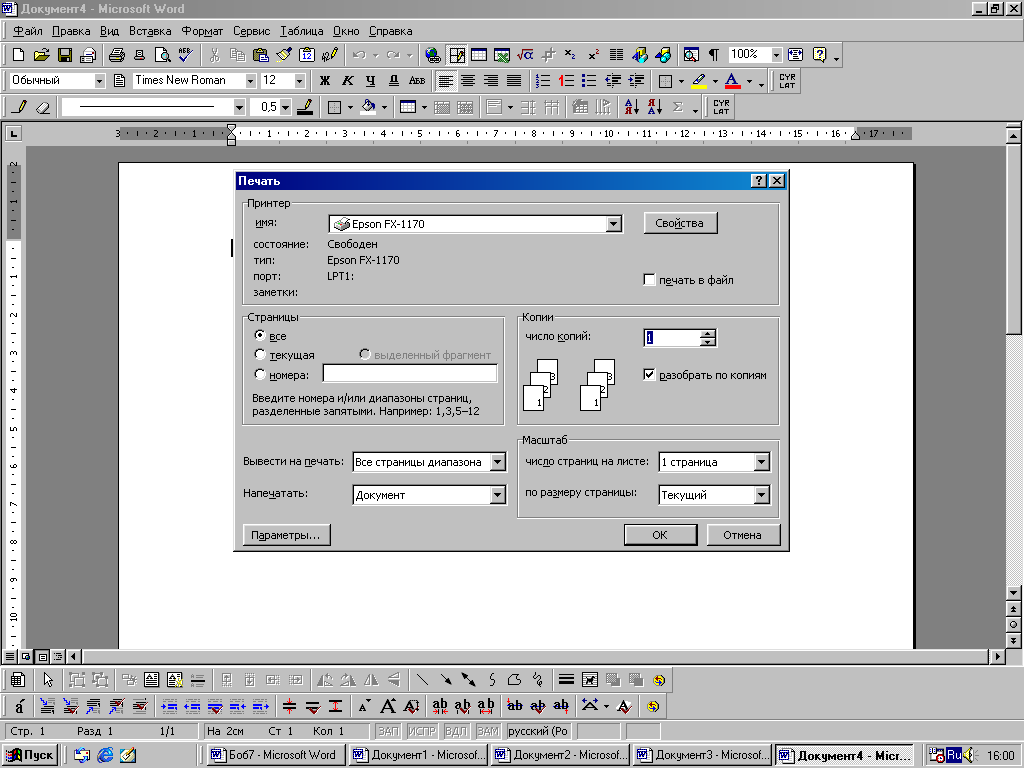Click the Underline Ч icon

(370, 81)
